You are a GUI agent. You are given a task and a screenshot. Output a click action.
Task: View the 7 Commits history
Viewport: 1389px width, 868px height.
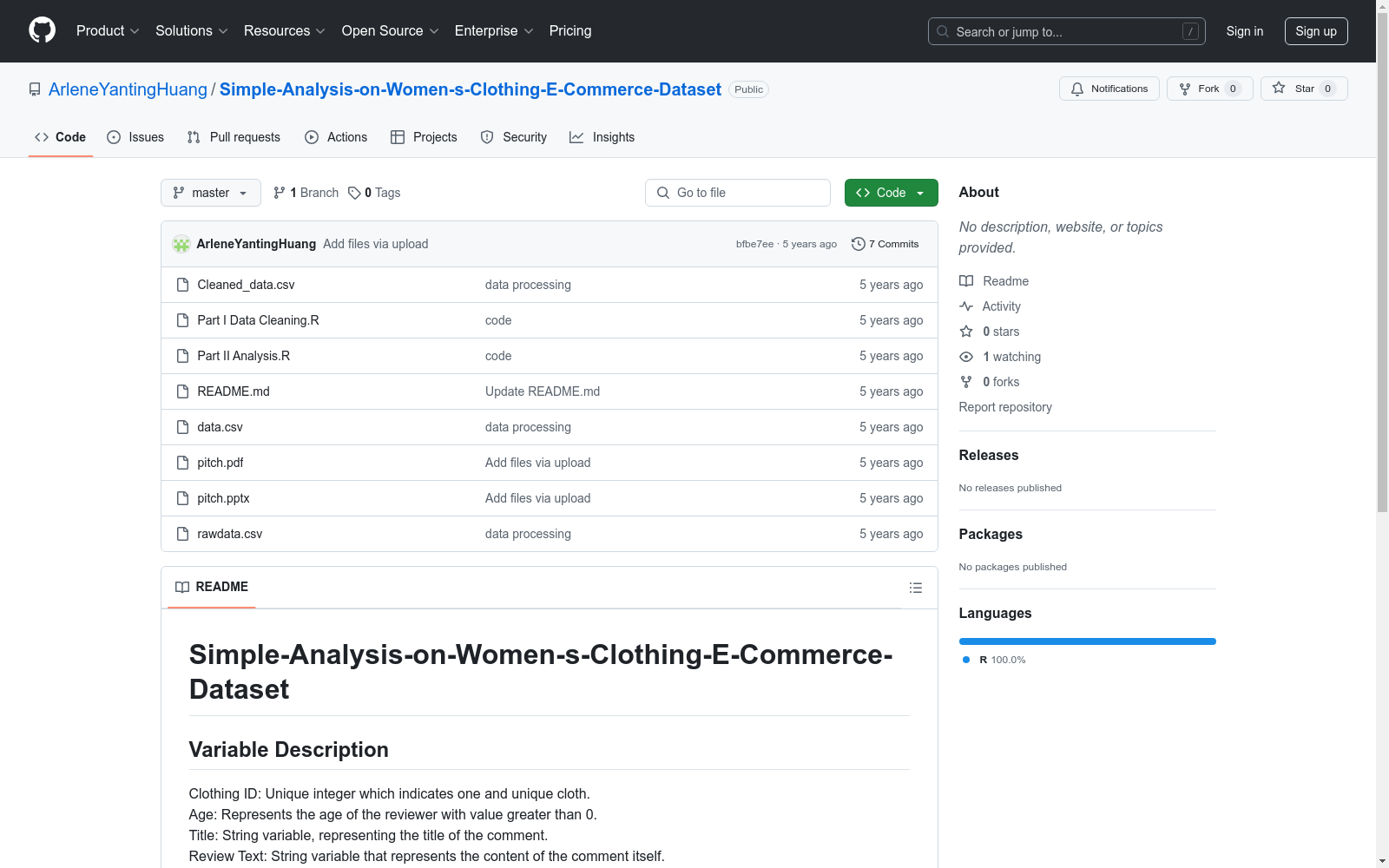point(885,244)
